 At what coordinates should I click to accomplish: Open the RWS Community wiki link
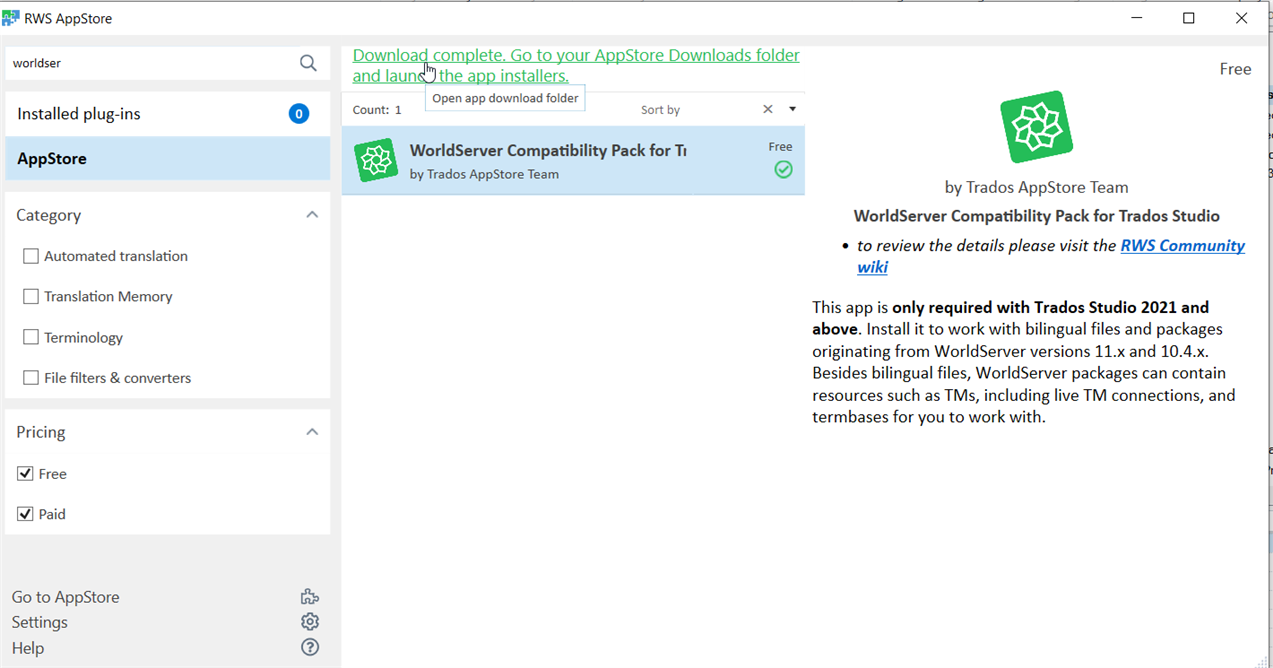click(1182, 245)
